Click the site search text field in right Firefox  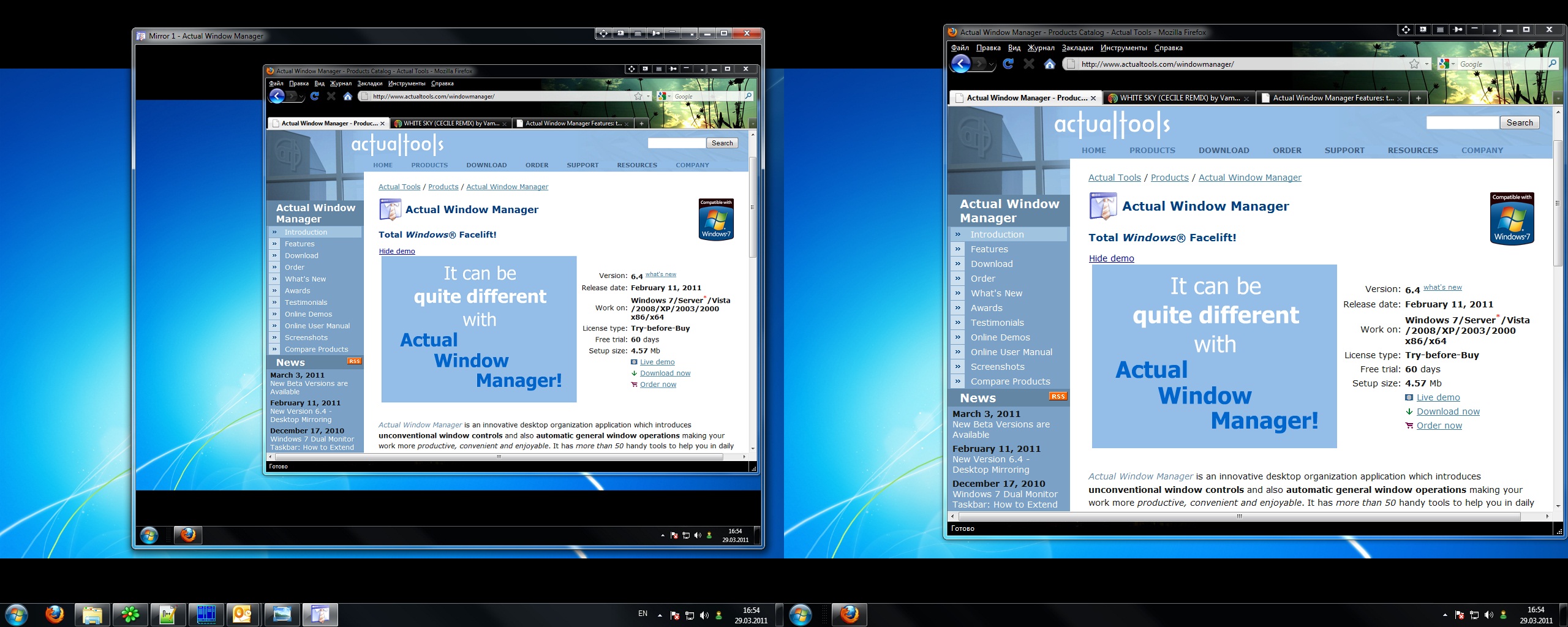[1462, 122]
